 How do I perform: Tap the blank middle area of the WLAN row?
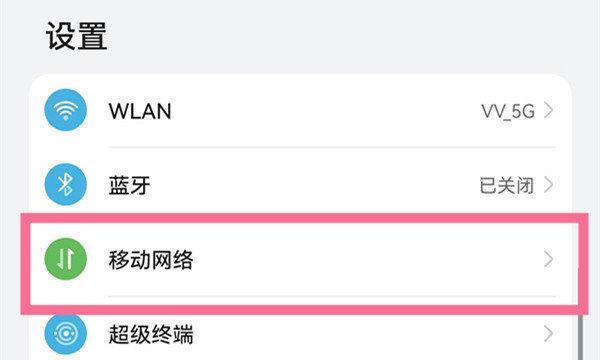[x=325, y=111]
